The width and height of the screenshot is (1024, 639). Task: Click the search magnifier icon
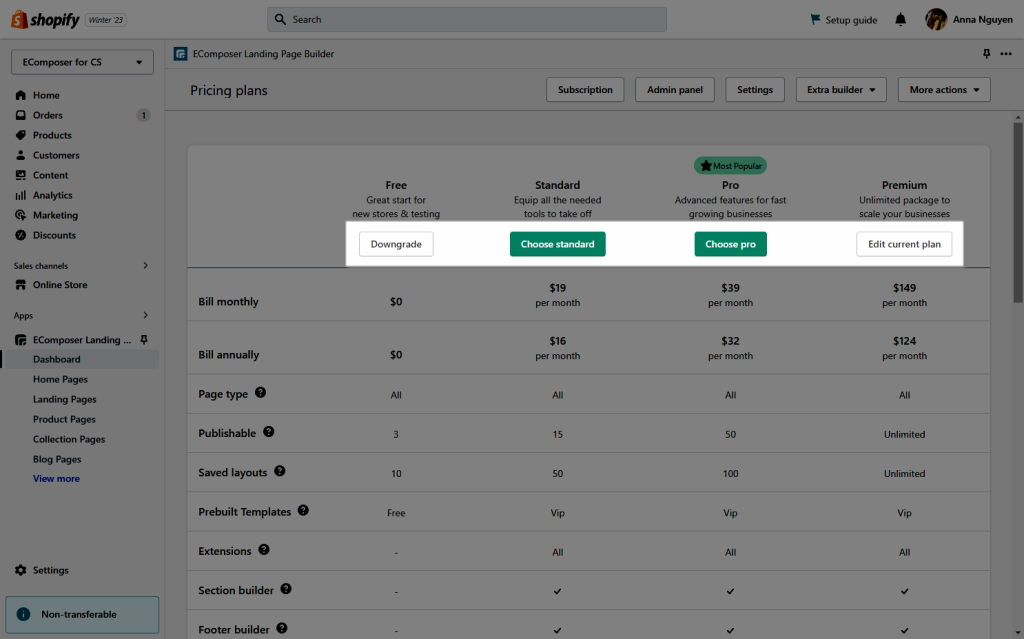pos(280,20)
